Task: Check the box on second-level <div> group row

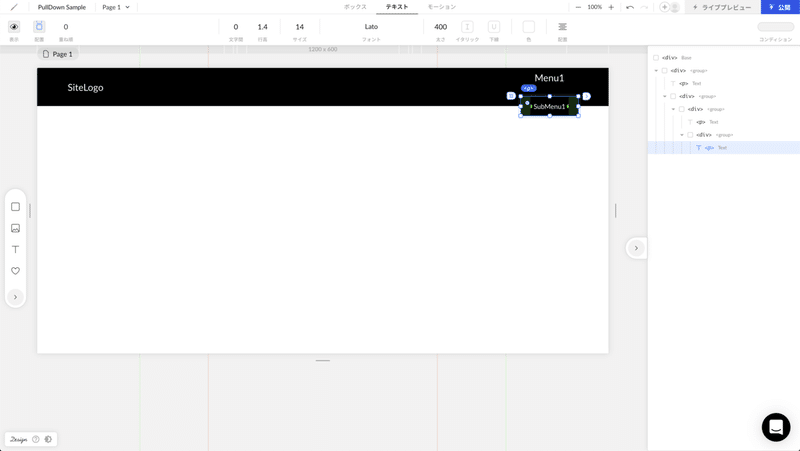Action: click(673, 96)
